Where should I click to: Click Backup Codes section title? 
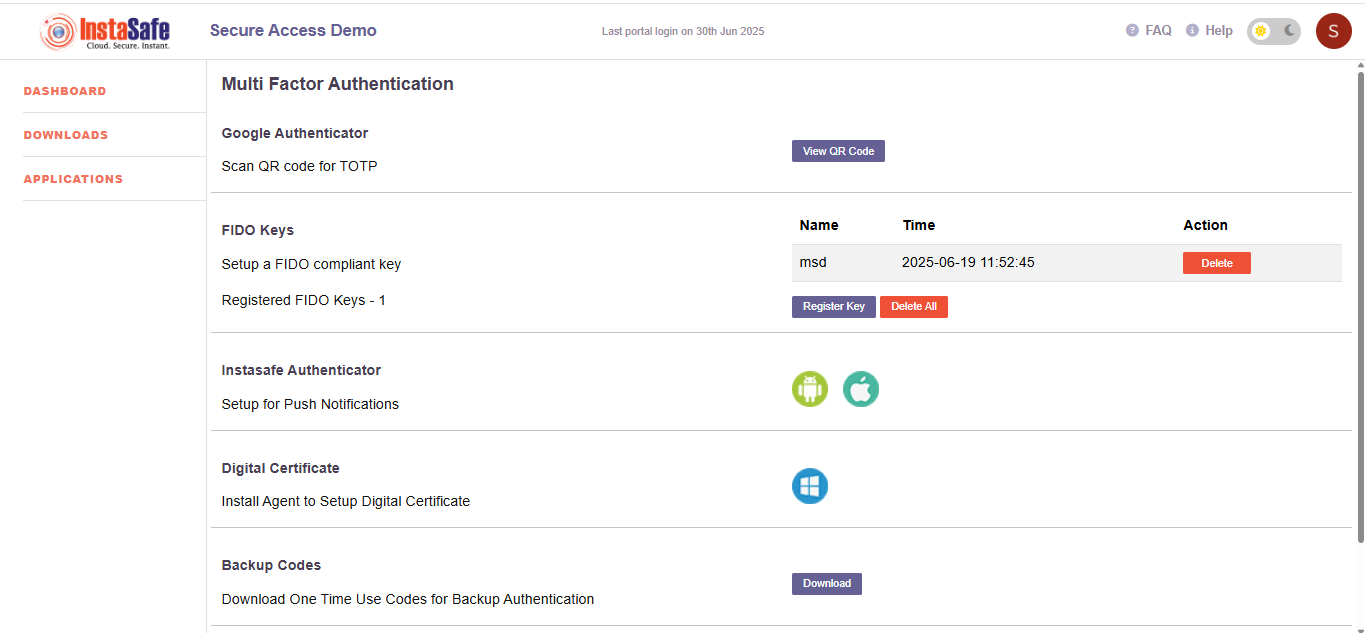[271, 565]
